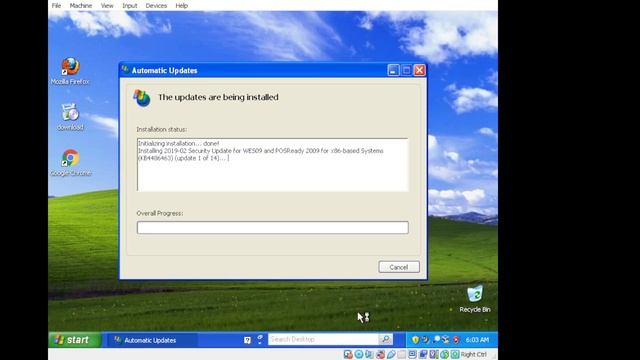Click the Right Ctrl host key label
This screenshot has height=360, width=640.
(x=473, y=354)
